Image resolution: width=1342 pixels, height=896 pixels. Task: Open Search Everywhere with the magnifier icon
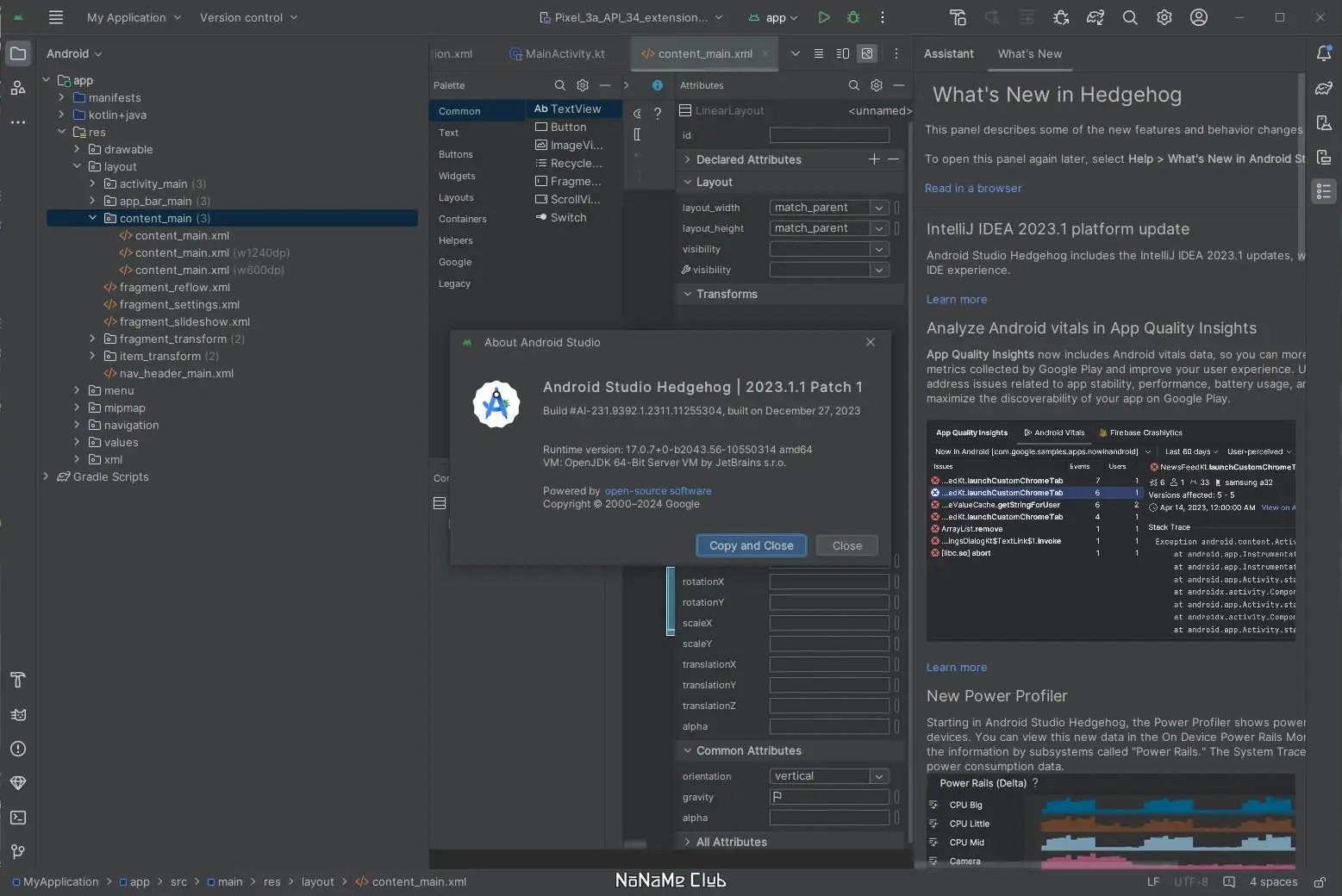point(1130,17)
